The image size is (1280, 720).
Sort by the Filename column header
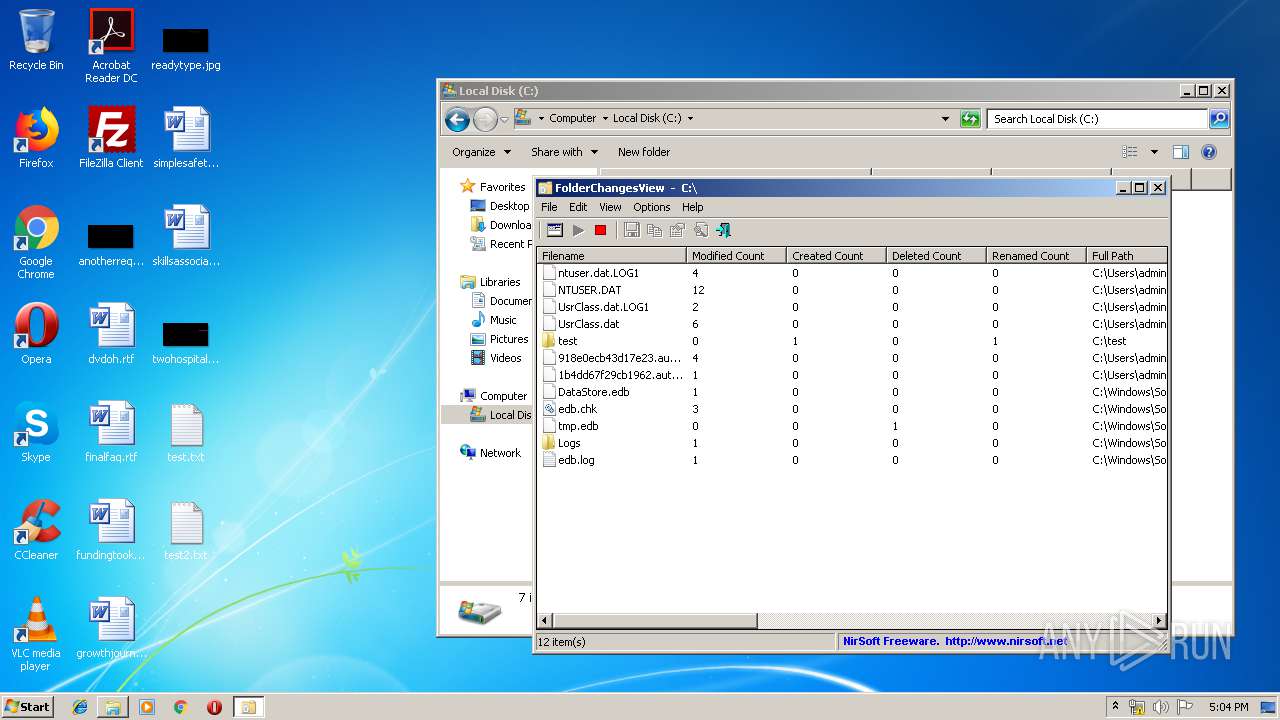612,256
